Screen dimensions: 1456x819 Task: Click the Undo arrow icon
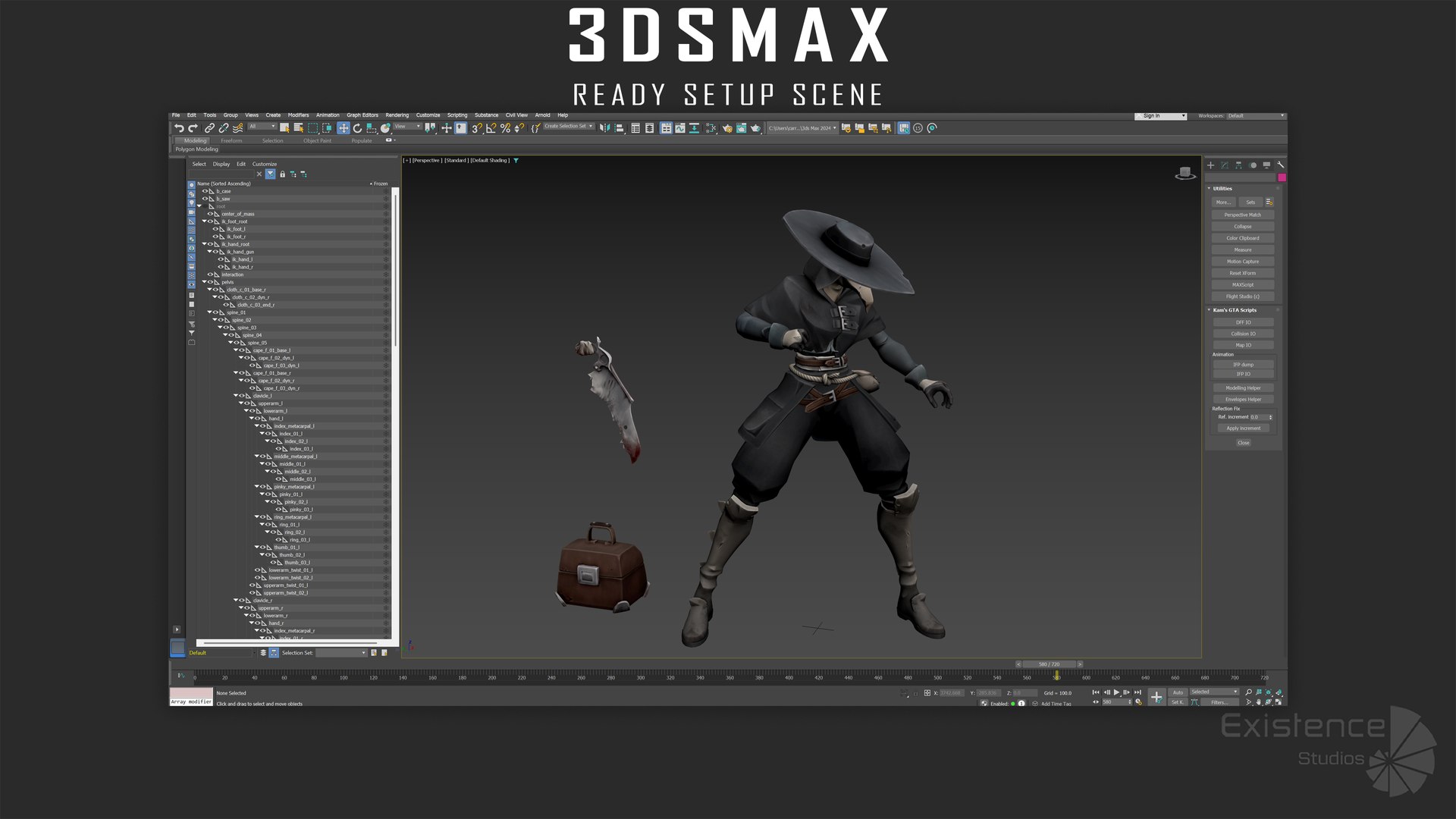tap(179, 128)
